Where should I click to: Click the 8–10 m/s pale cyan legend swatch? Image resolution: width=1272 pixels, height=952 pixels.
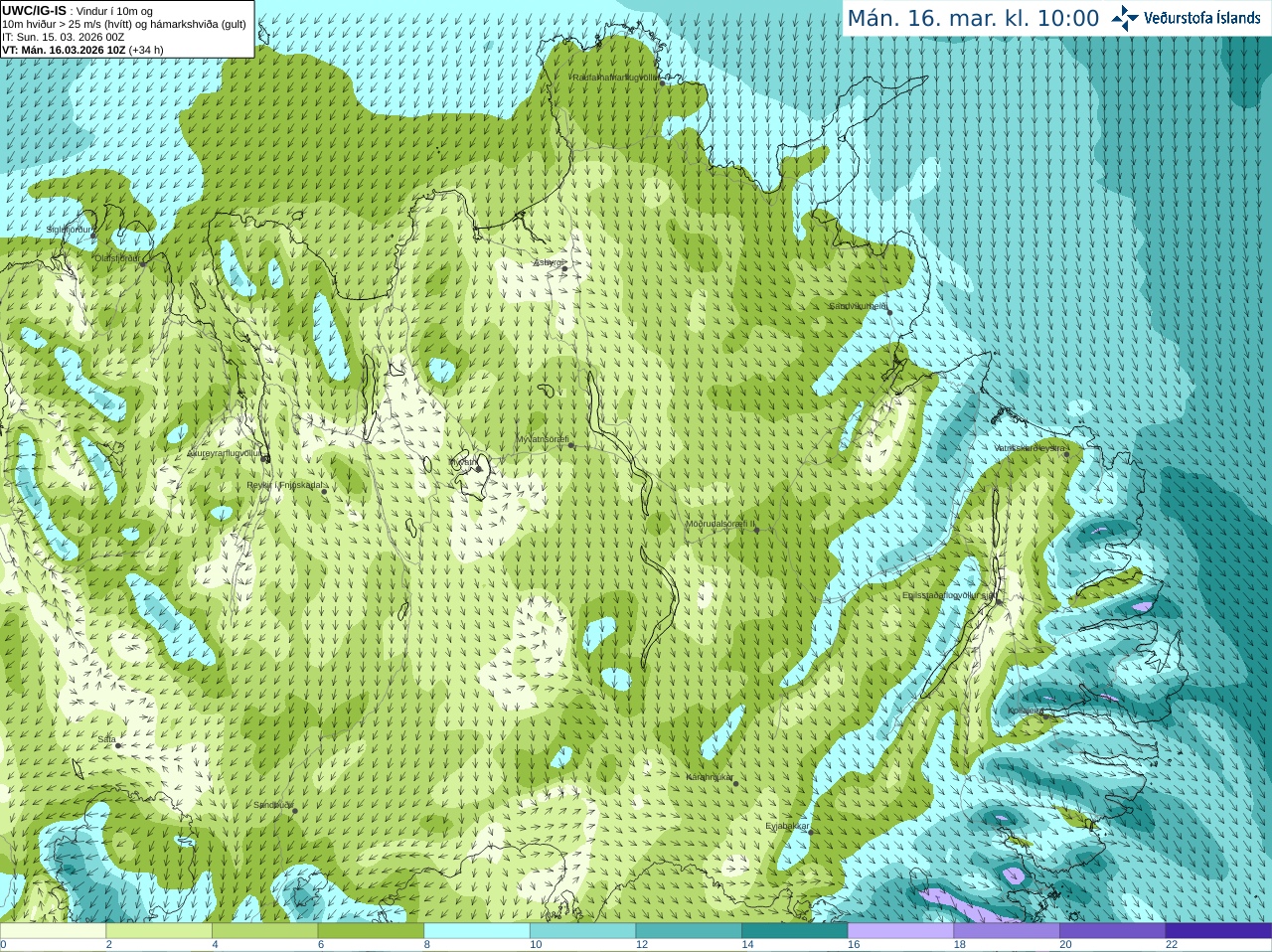point(477,931)
